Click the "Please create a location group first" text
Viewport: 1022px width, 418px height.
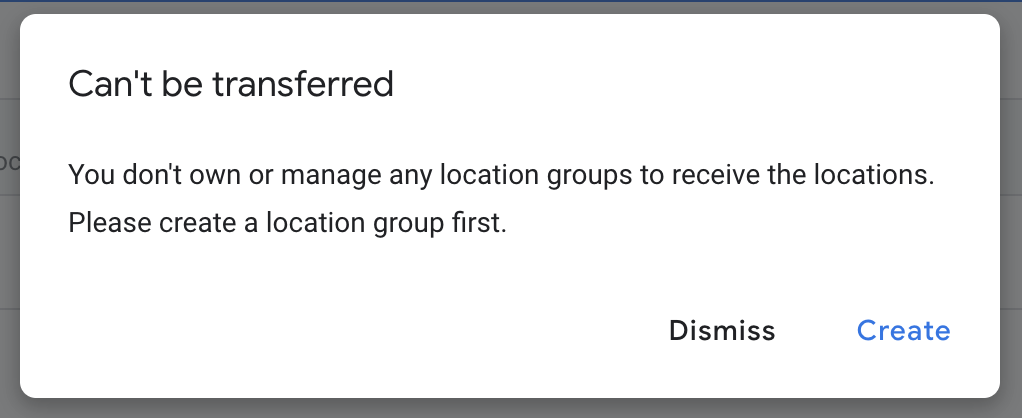point(288,223)
